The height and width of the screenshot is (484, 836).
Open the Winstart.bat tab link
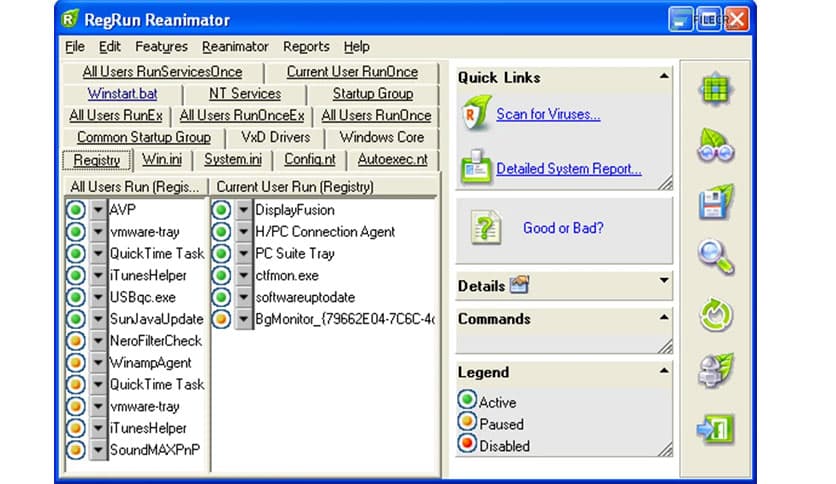(122, 94)
